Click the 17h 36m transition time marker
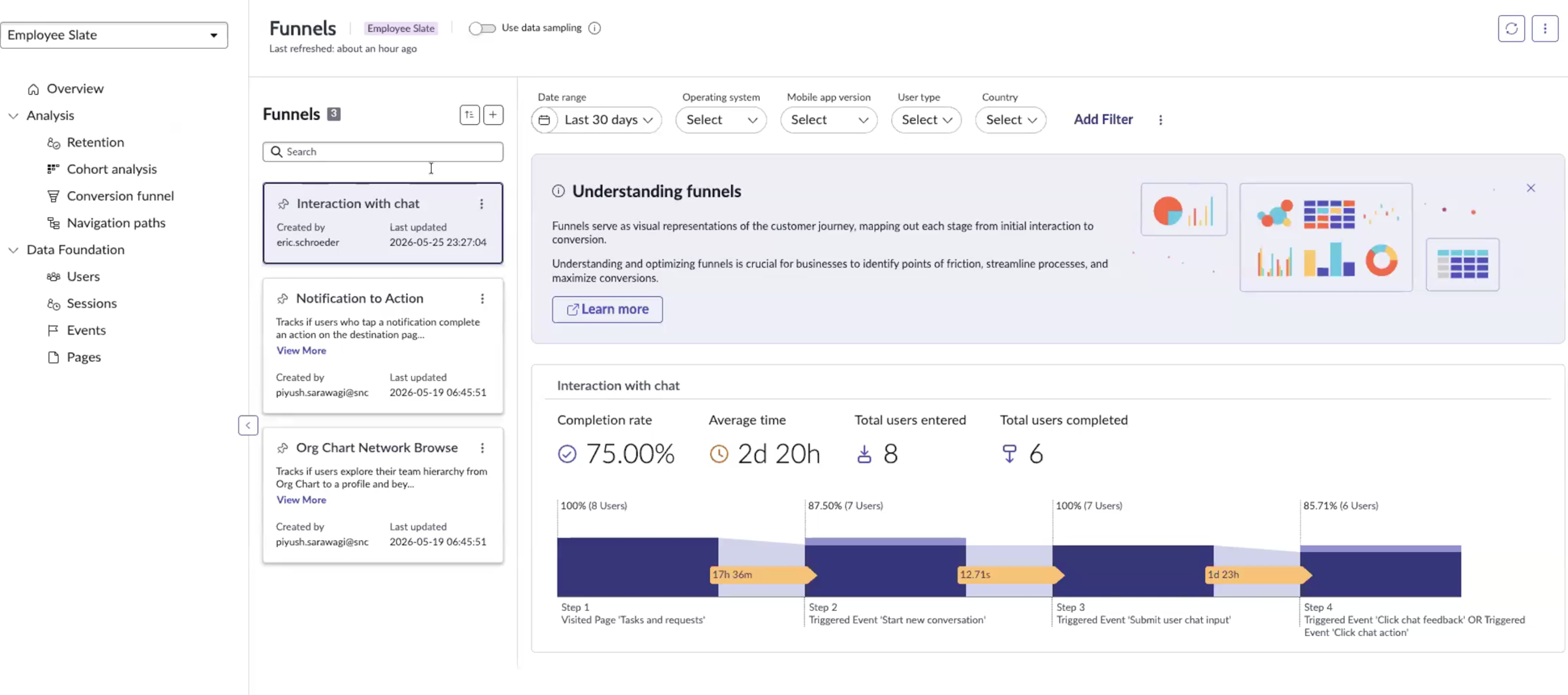This screenshot has width=1568, height=695. click(x=763, y=574)
